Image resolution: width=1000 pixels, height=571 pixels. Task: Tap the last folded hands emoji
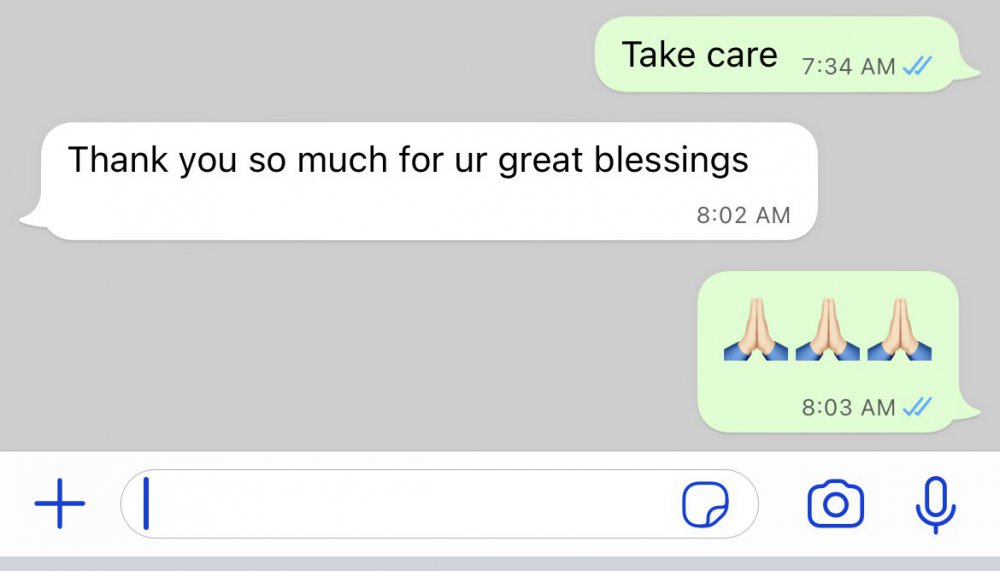(x=899, y=329)
